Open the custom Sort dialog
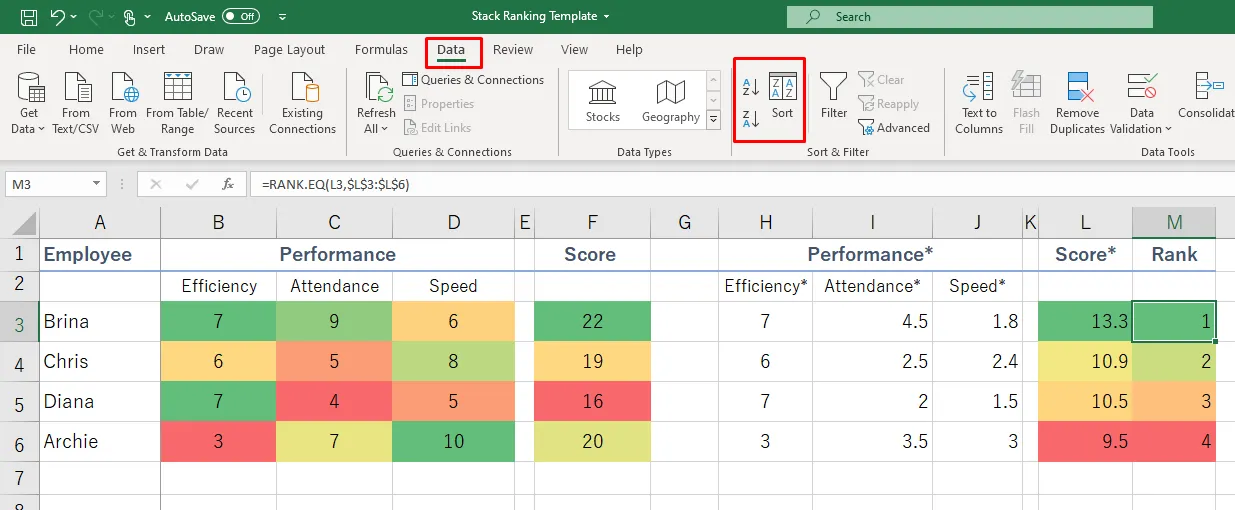Viewport: 1235px width, 510px height. (x=782, y=96)
